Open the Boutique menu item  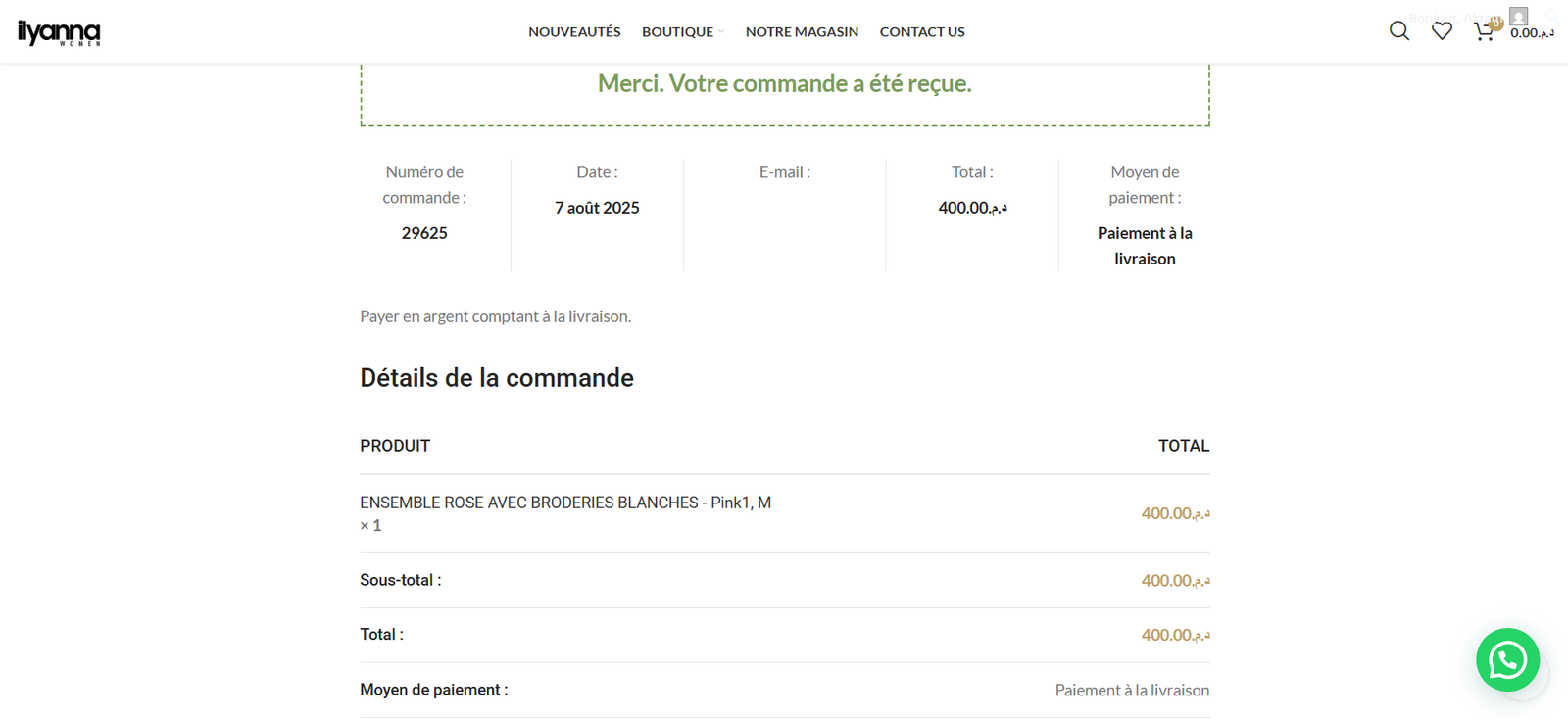point(677,32)
